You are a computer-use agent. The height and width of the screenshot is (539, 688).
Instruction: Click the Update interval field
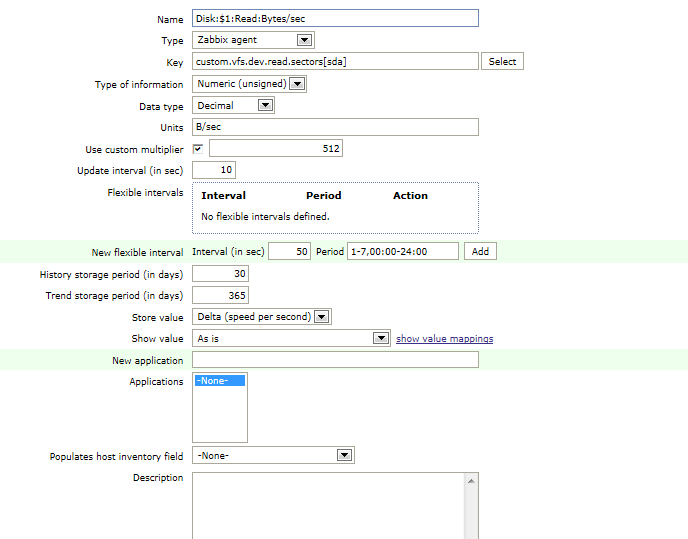click(x=214, y=170)
